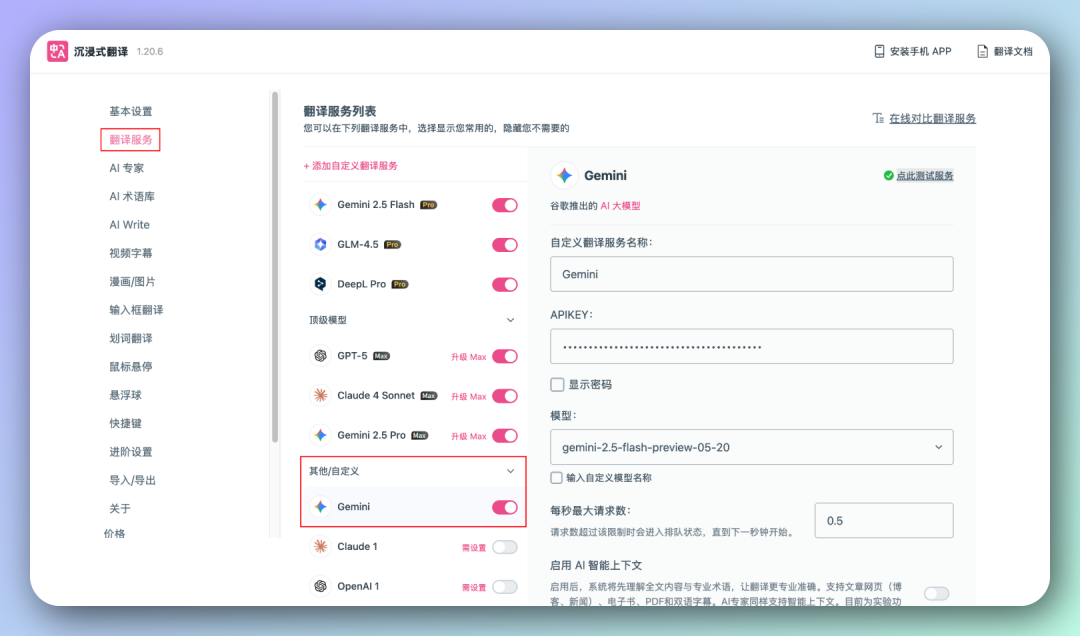Go to 划词翻译 section
This screenshot has height=636, width=1080.
pos(131,338)
